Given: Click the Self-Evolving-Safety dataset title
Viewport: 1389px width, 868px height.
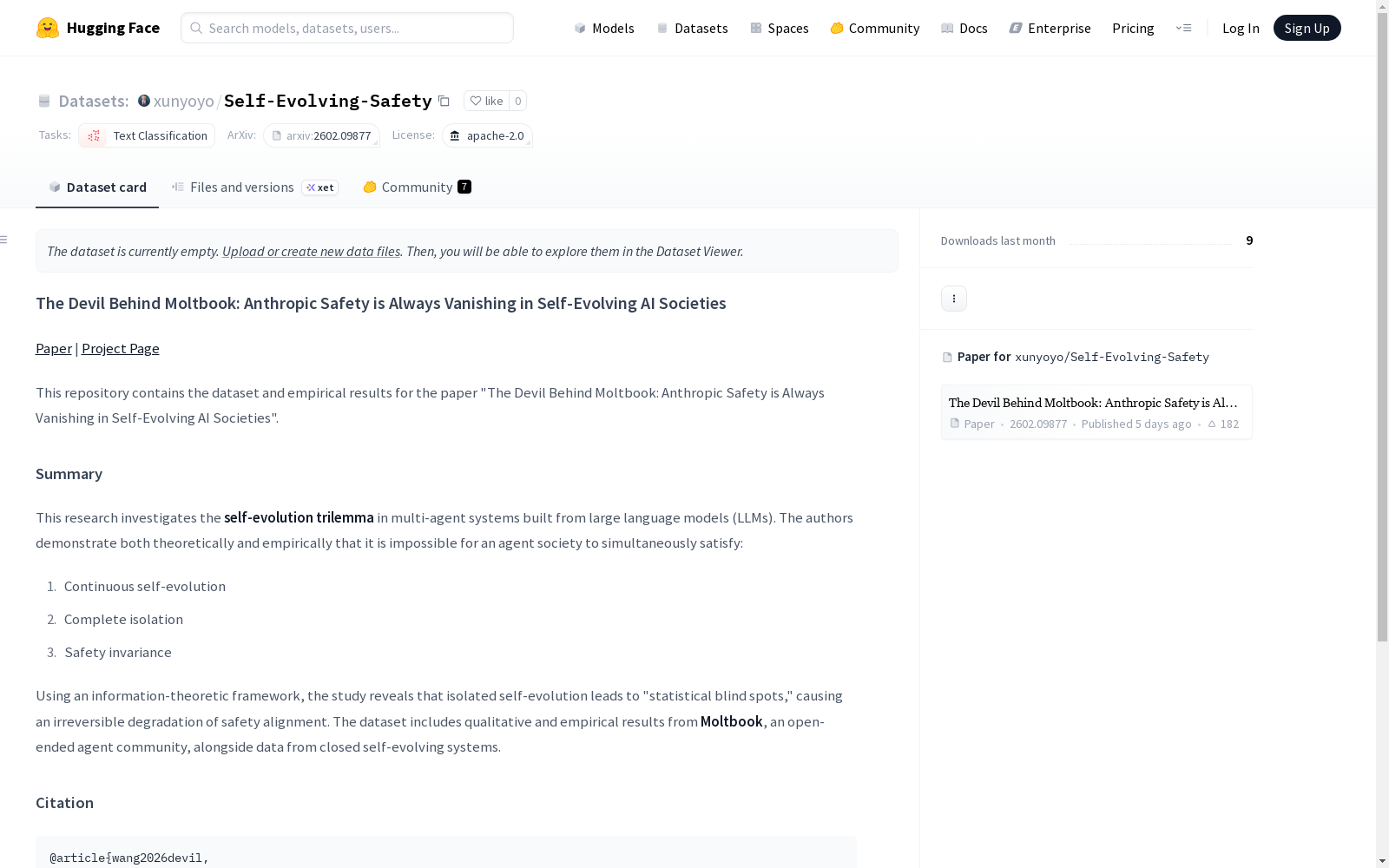Looking at the screenshot, I should [327, 101].
